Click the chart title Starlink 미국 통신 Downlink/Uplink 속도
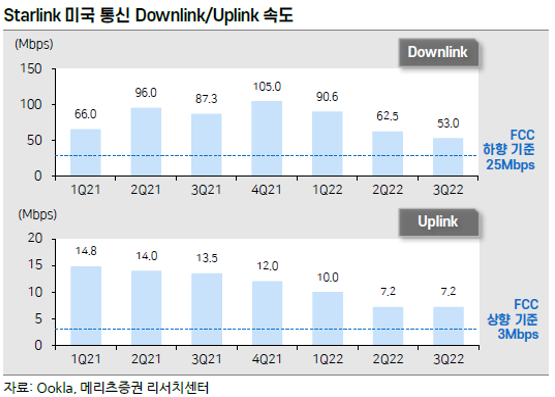 [x=149, y=15]
